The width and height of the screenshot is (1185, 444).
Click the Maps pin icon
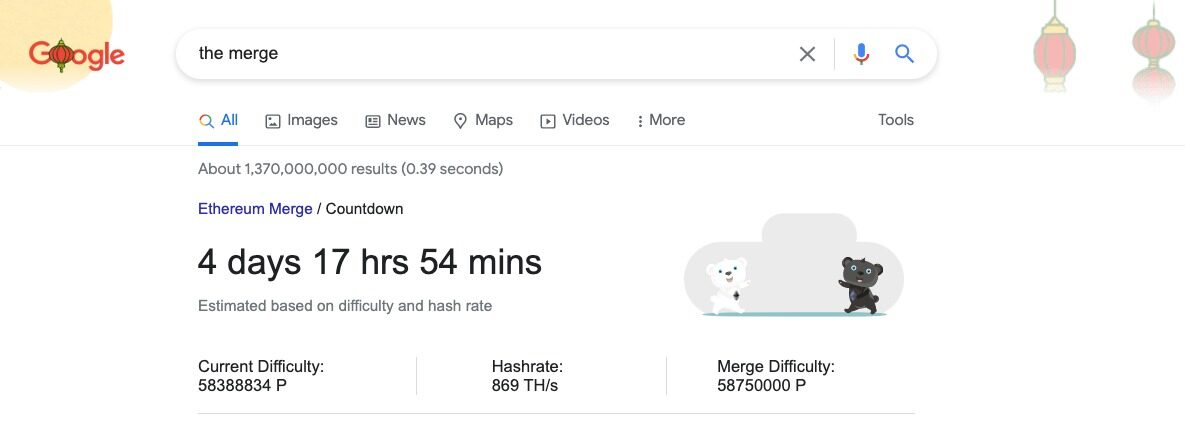460,121
